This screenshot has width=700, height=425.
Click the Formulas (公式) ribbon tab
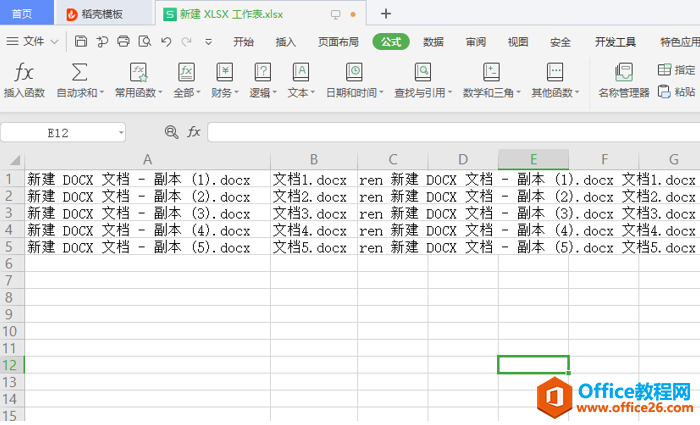[391, 42]
